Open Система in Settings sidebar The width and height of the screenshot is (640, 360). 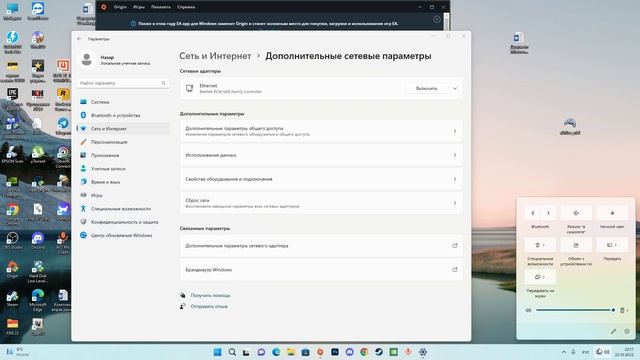click(x=123, y=102)
